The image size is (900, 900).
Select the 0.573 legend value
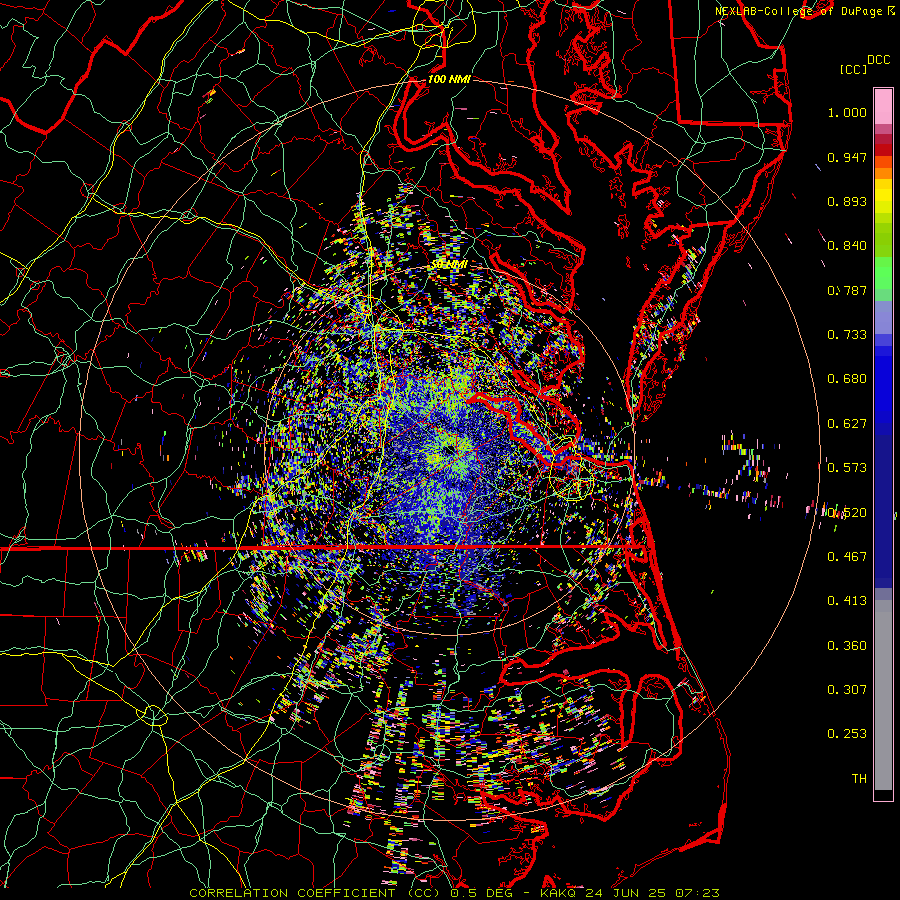[x=847, y=468]
